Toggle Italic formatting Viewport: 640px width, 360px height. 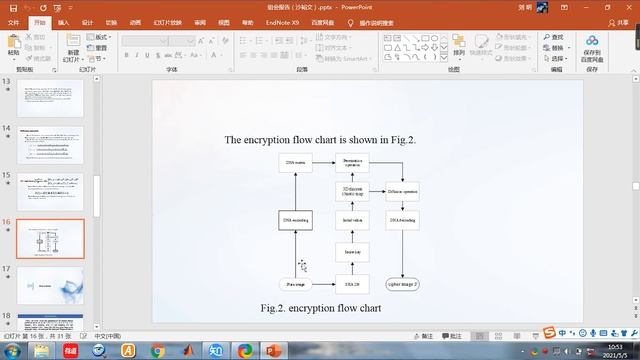coord(137,55)
